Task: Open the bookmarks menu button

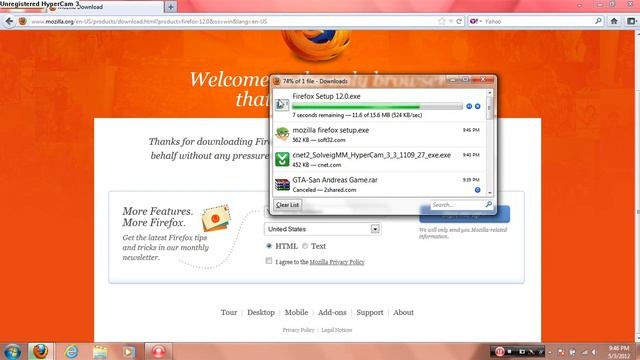Action: tap(631, 21)
